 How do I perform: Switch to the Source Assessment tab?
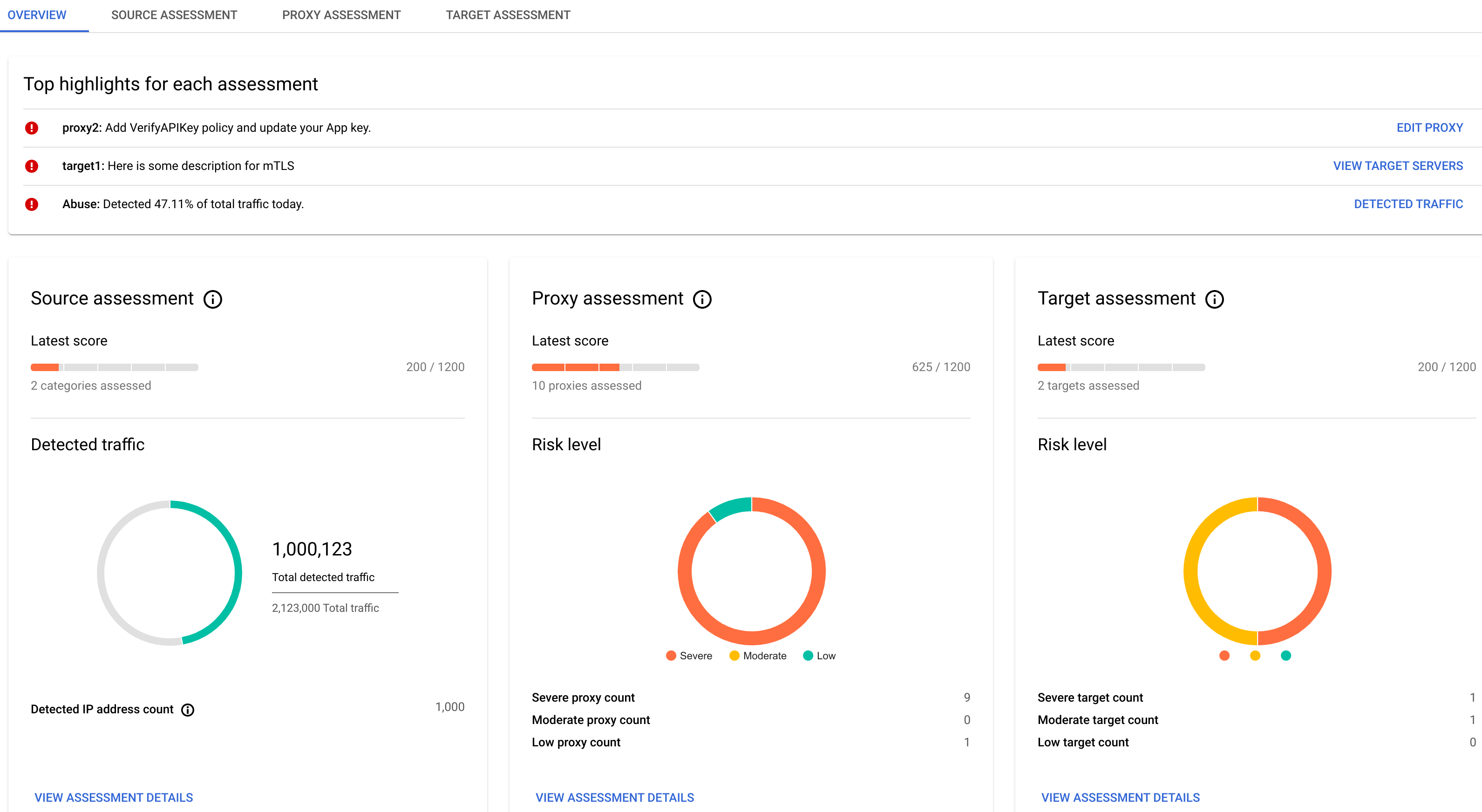point(174,15)
